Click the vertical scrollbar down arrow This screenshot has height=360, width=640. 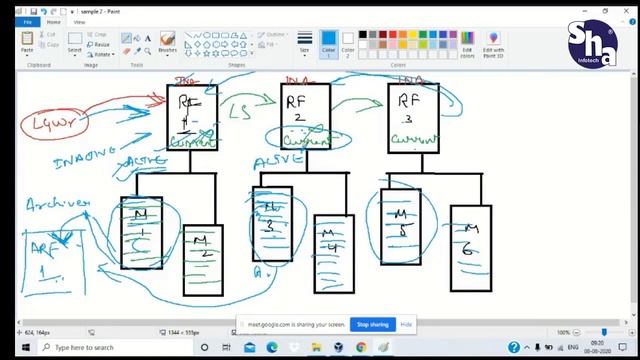(x=633, y=315)
